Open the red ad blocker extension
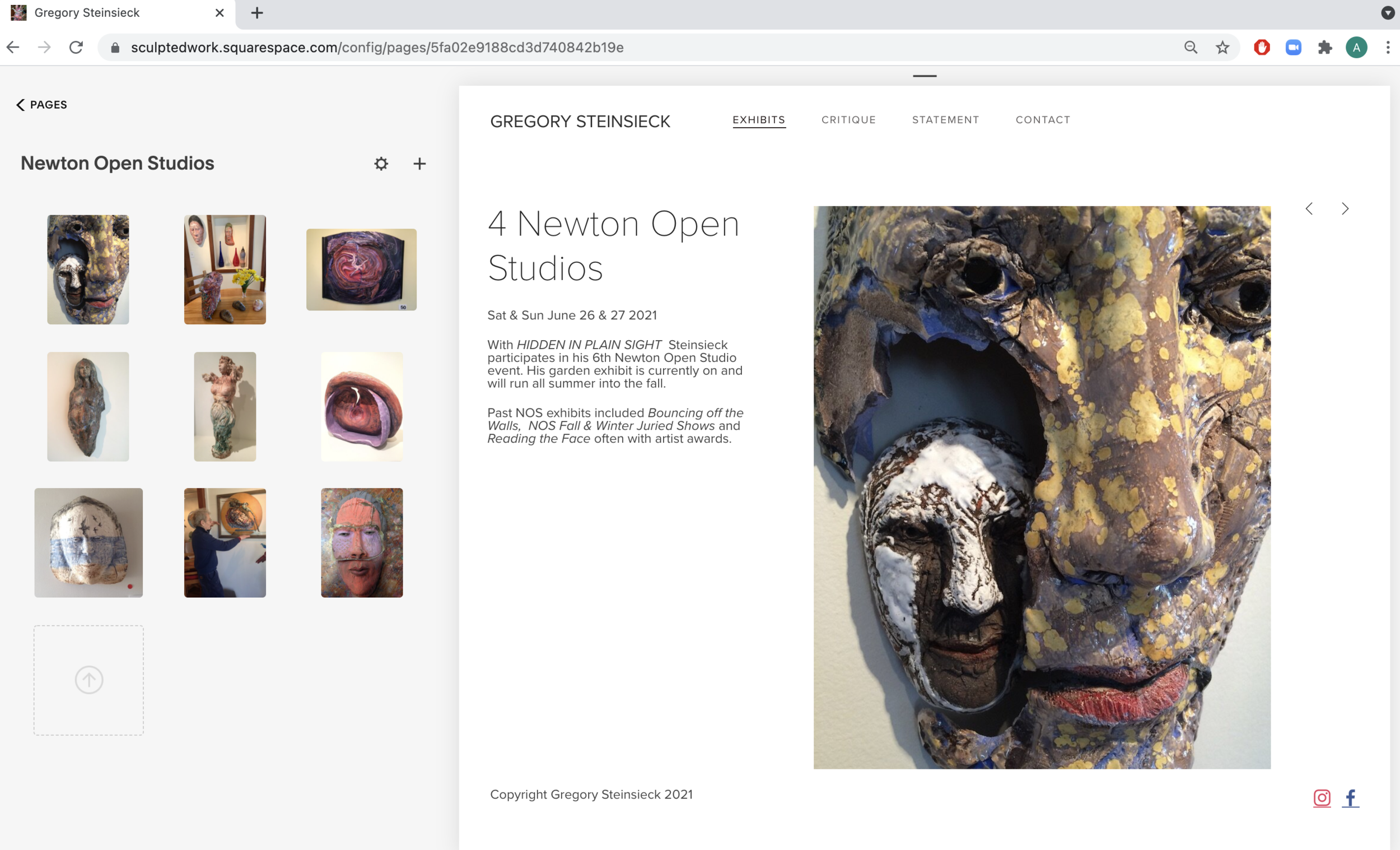1400x850 pixels. pyautogui.click(x=1261, y=47)
